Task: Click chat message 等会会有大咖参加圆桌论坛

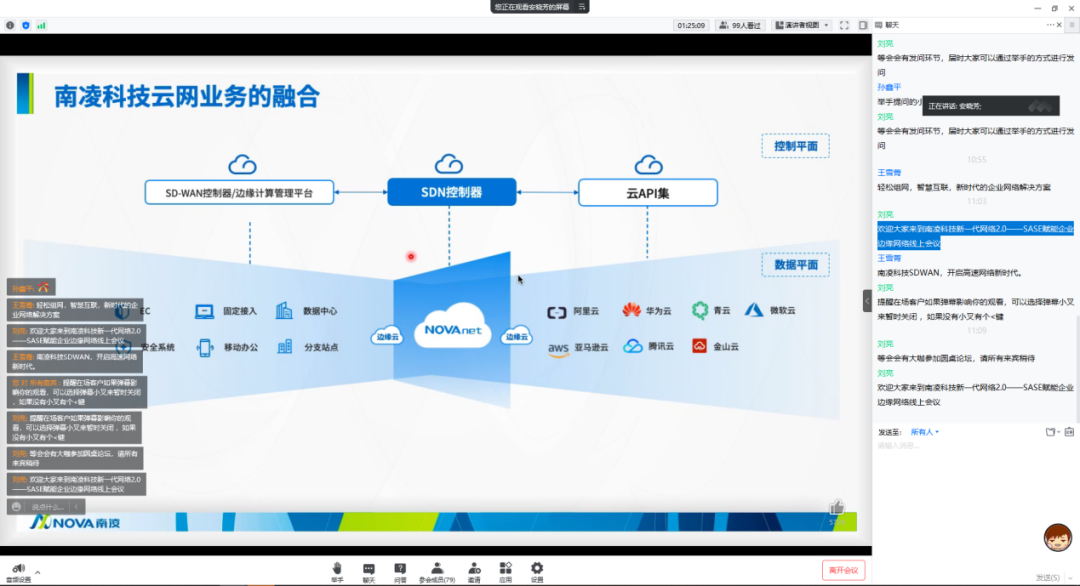Action: [x=956, y=358]
